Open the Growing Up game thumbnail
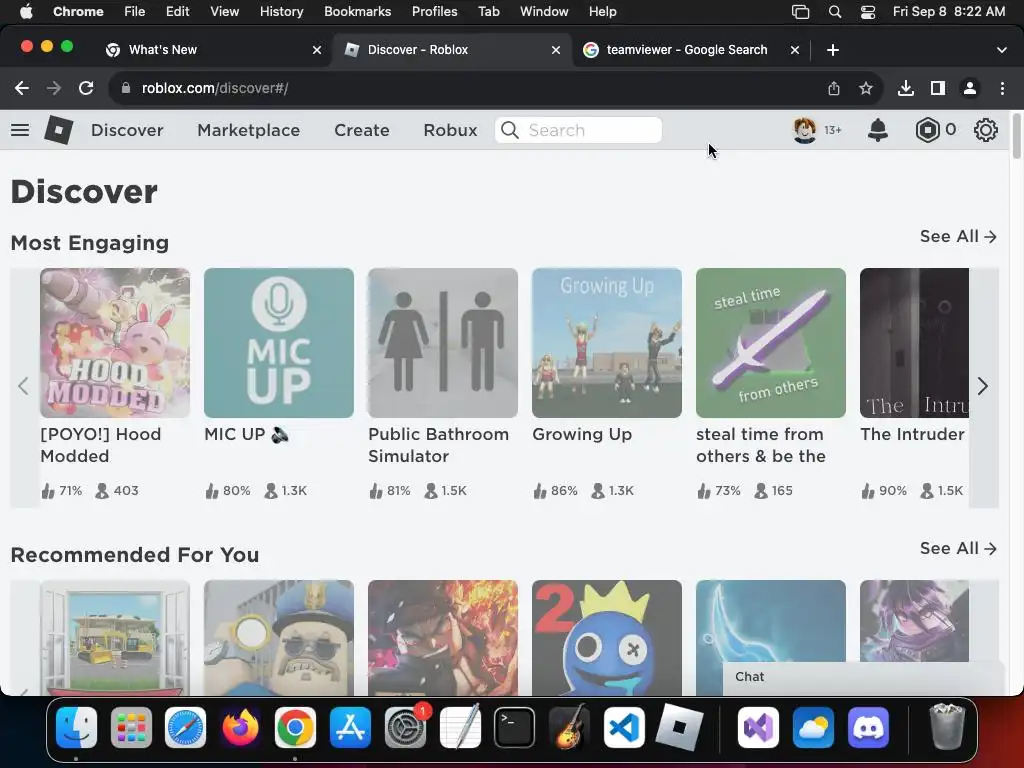 [x=607, y=343]
